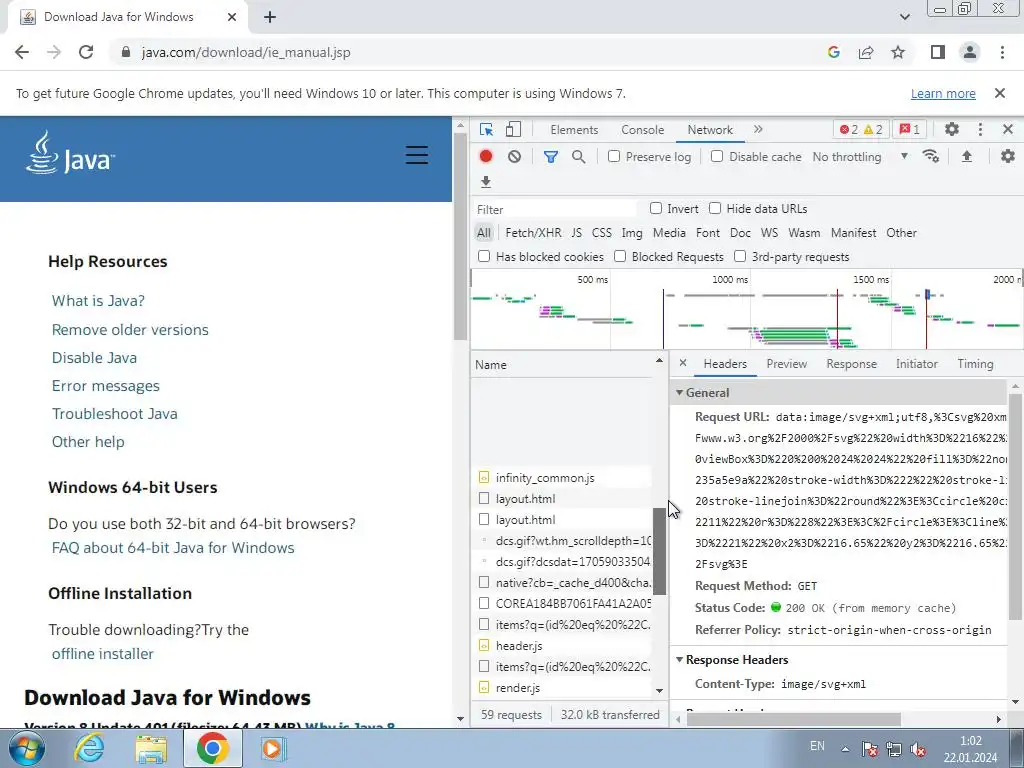1024x768 pixels.
Task: Show more DevTools tabs chevron
Action: [x=758, y=129]
